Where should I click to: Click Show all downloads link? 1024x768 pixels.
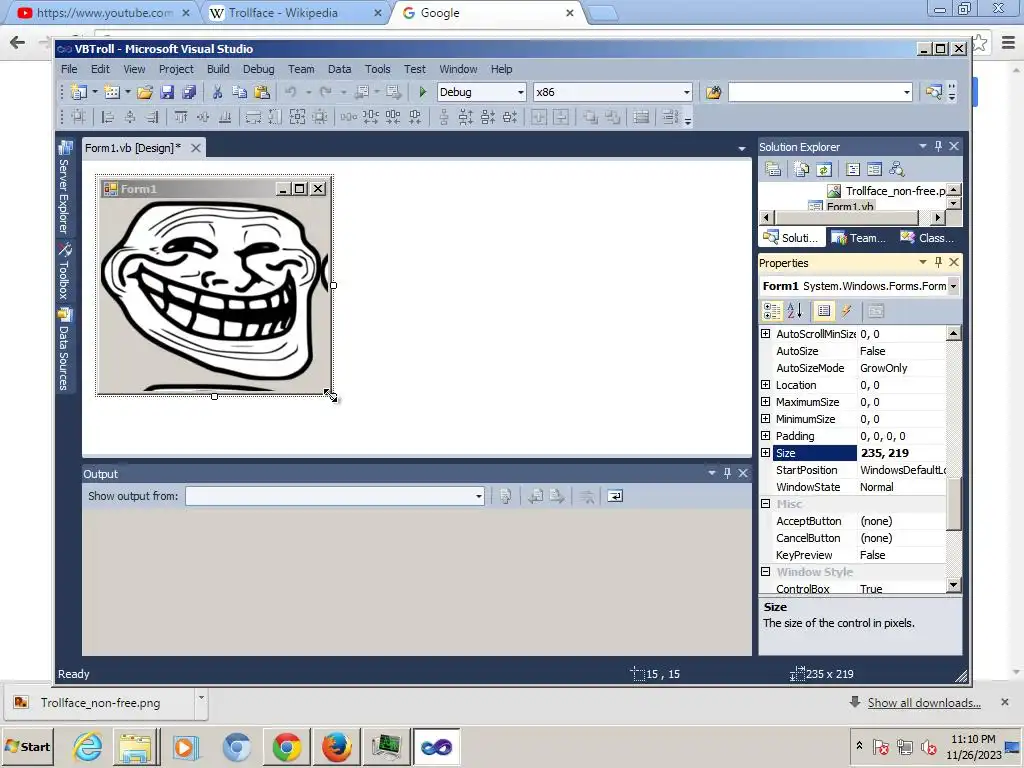point(924,703)
